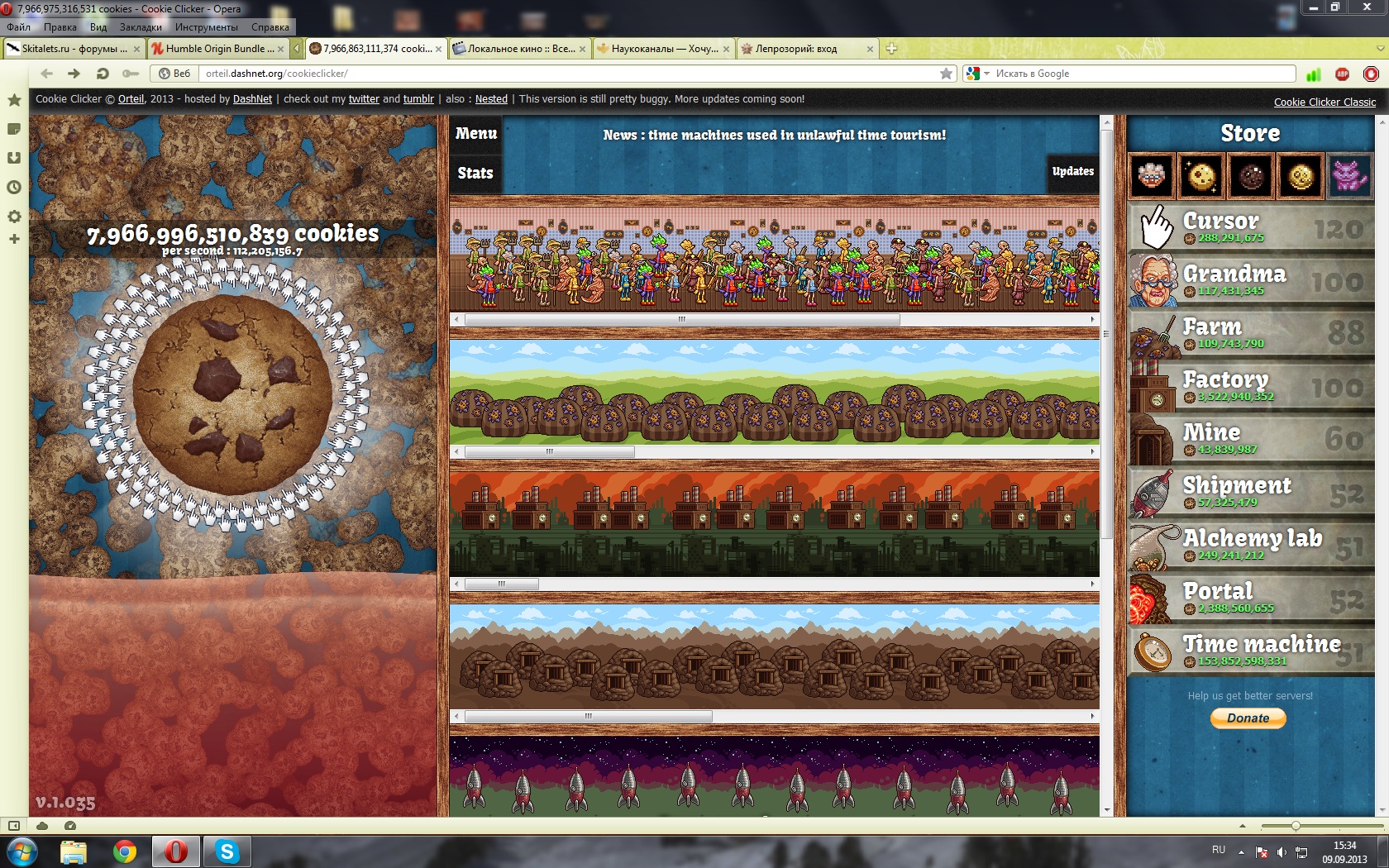This screenshot has height=868, width=1389.
Task: Open the Opera sidebar history clock
Action: pyautogui.click(x=14, y=188)
